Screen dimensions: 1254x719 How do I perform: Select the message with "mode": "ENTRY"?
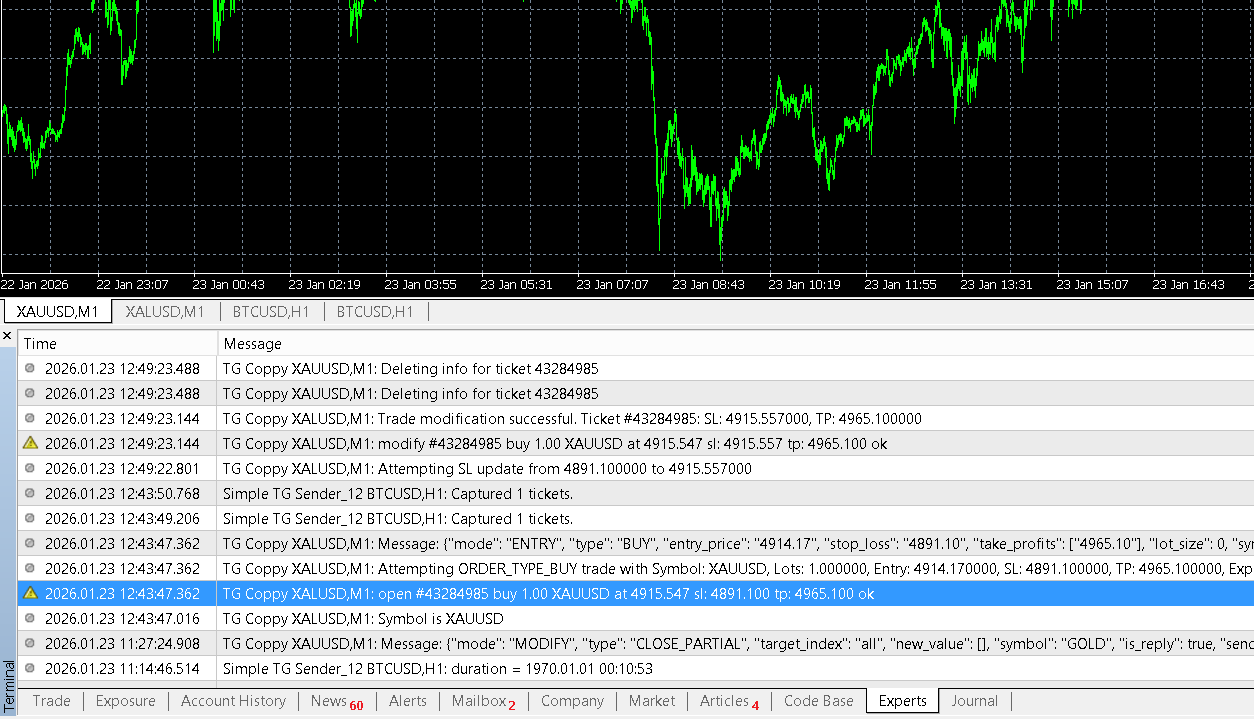click(x=738, y=543)
